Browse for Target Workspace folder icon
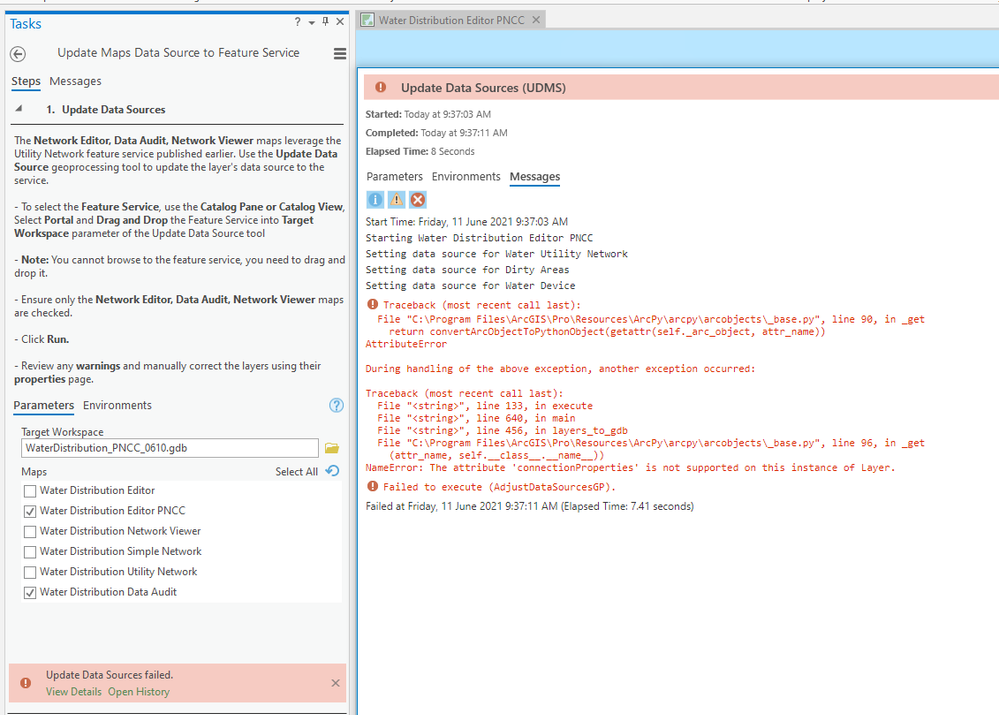The height and width of the screenshot is (715, 999). click(332, 448)
